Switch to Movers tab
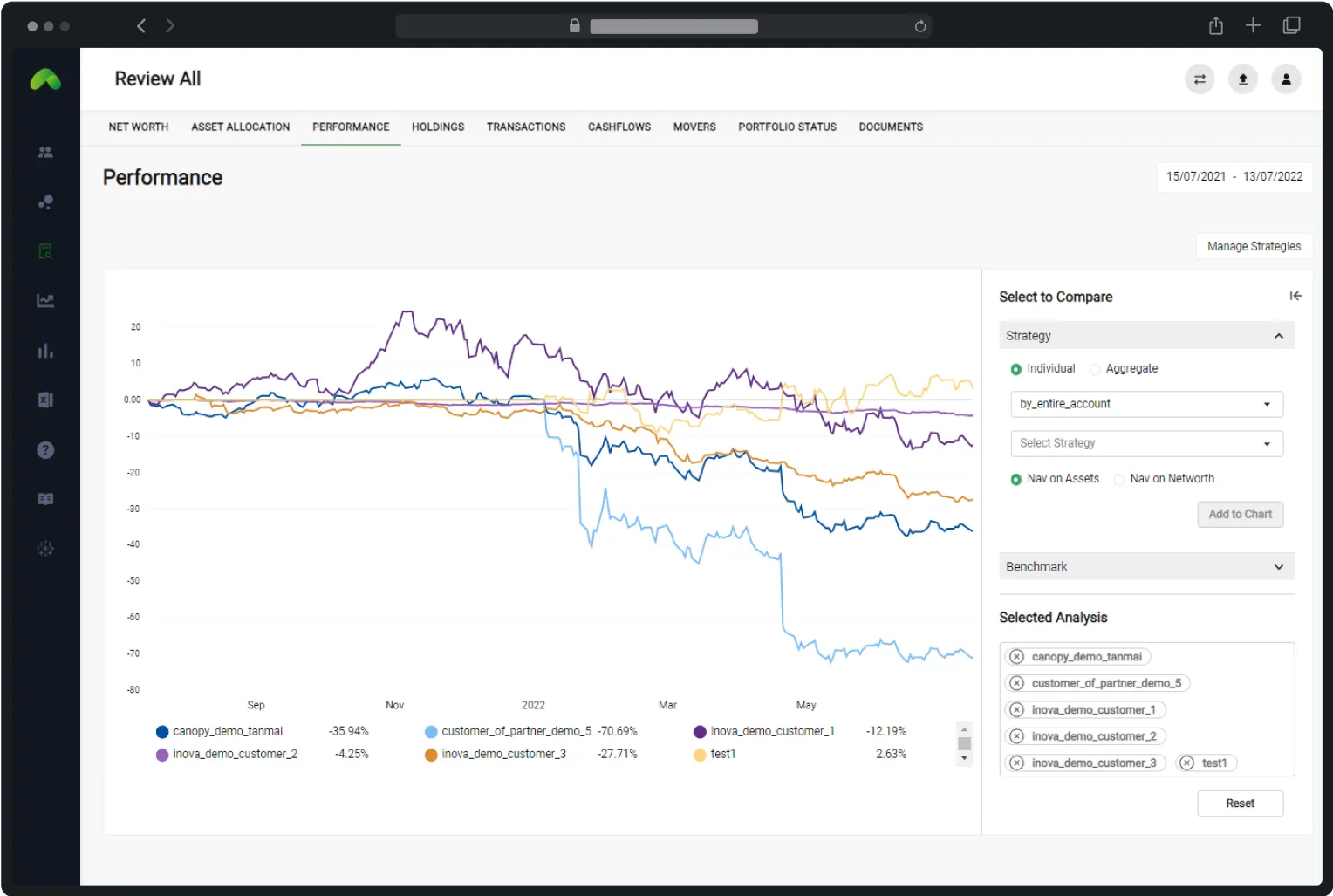The width and height of the screenshot is (1333, 896). 694,127
